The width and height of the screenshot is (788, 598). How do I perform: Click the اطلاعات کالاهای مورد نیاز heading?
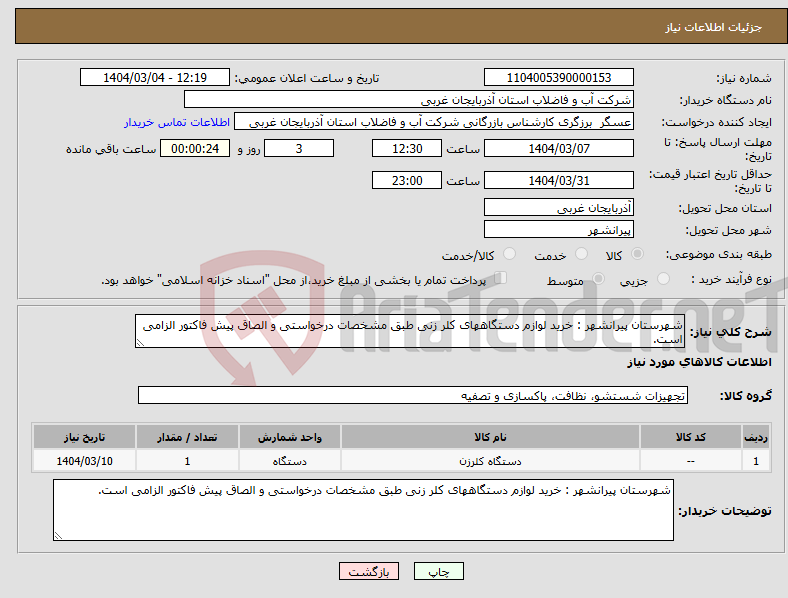[699, 362]
